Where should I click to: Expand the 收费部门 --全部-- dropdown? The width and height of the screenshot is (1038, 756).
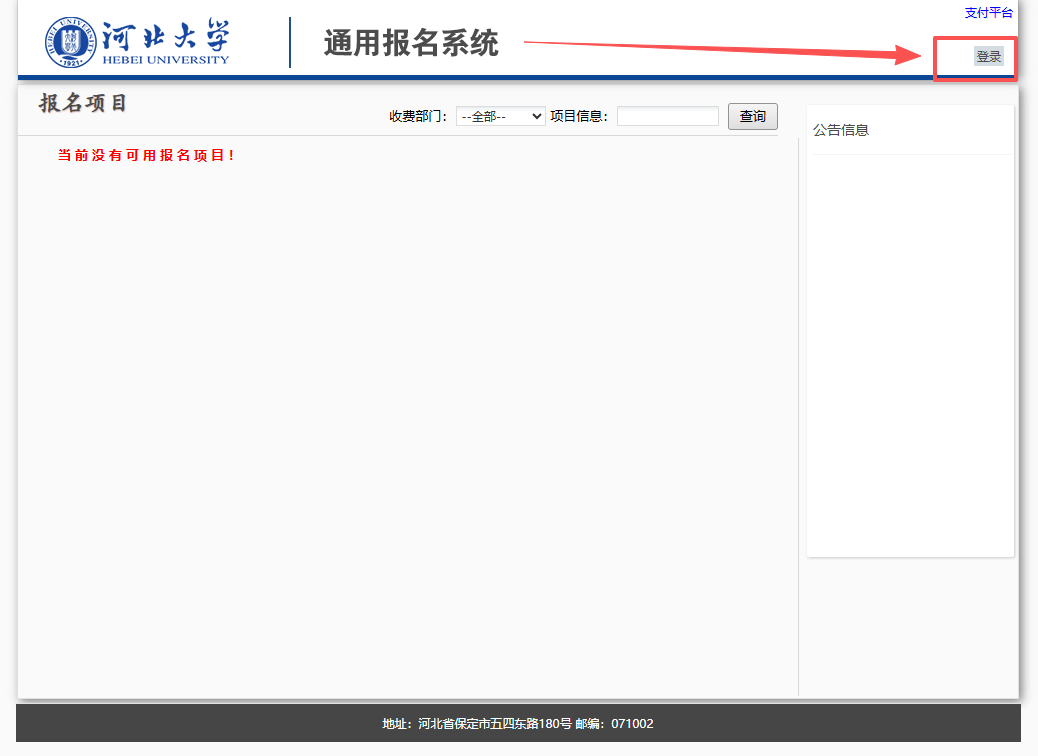pos(500,116)
